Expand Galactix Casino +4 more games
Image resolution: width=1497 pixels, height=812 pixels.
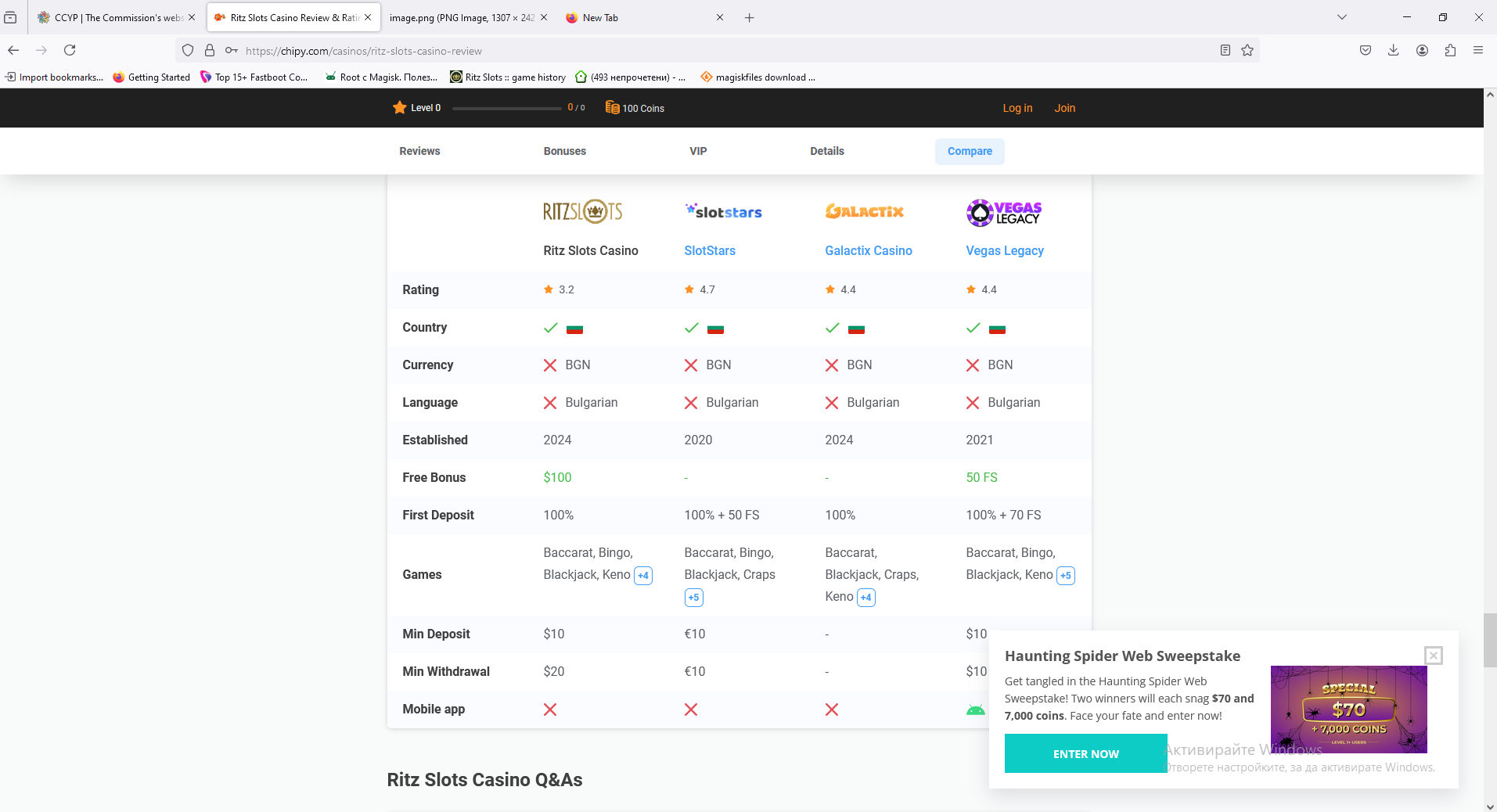click(x=865, y=598)
